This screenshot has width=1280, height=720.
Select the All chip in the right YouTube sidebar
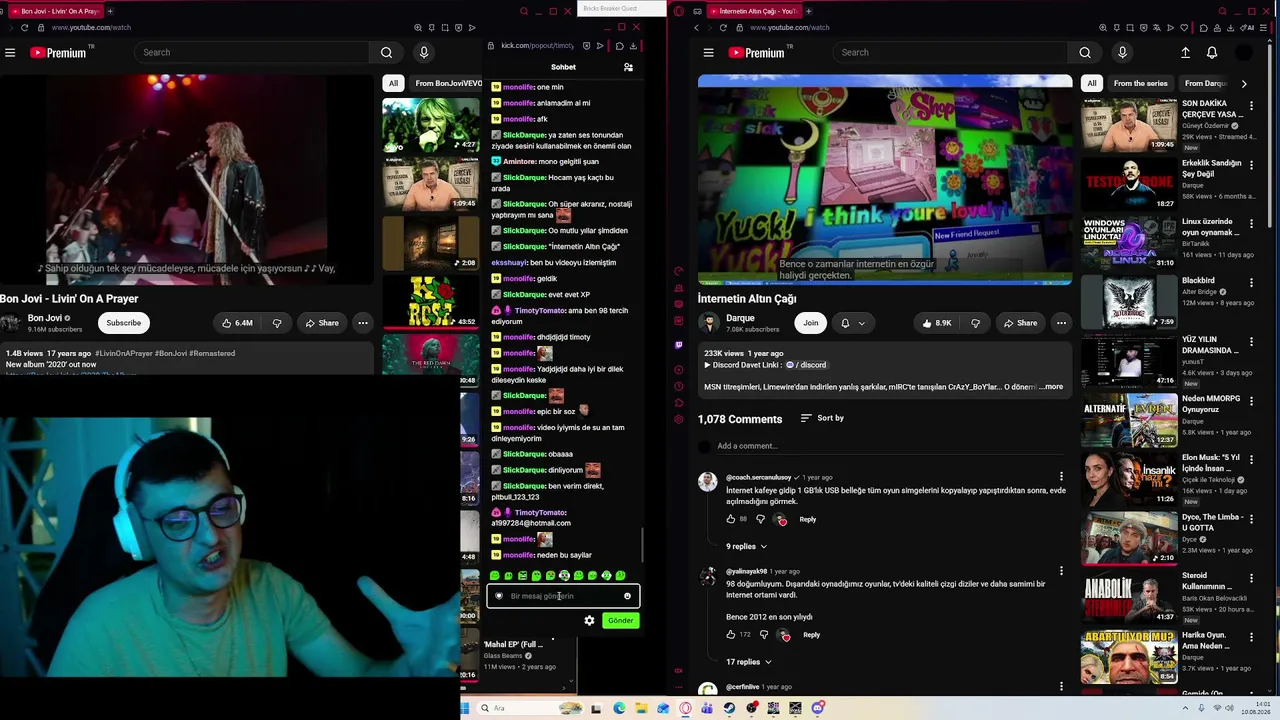pyautogui.click(x=1092, y=84)
